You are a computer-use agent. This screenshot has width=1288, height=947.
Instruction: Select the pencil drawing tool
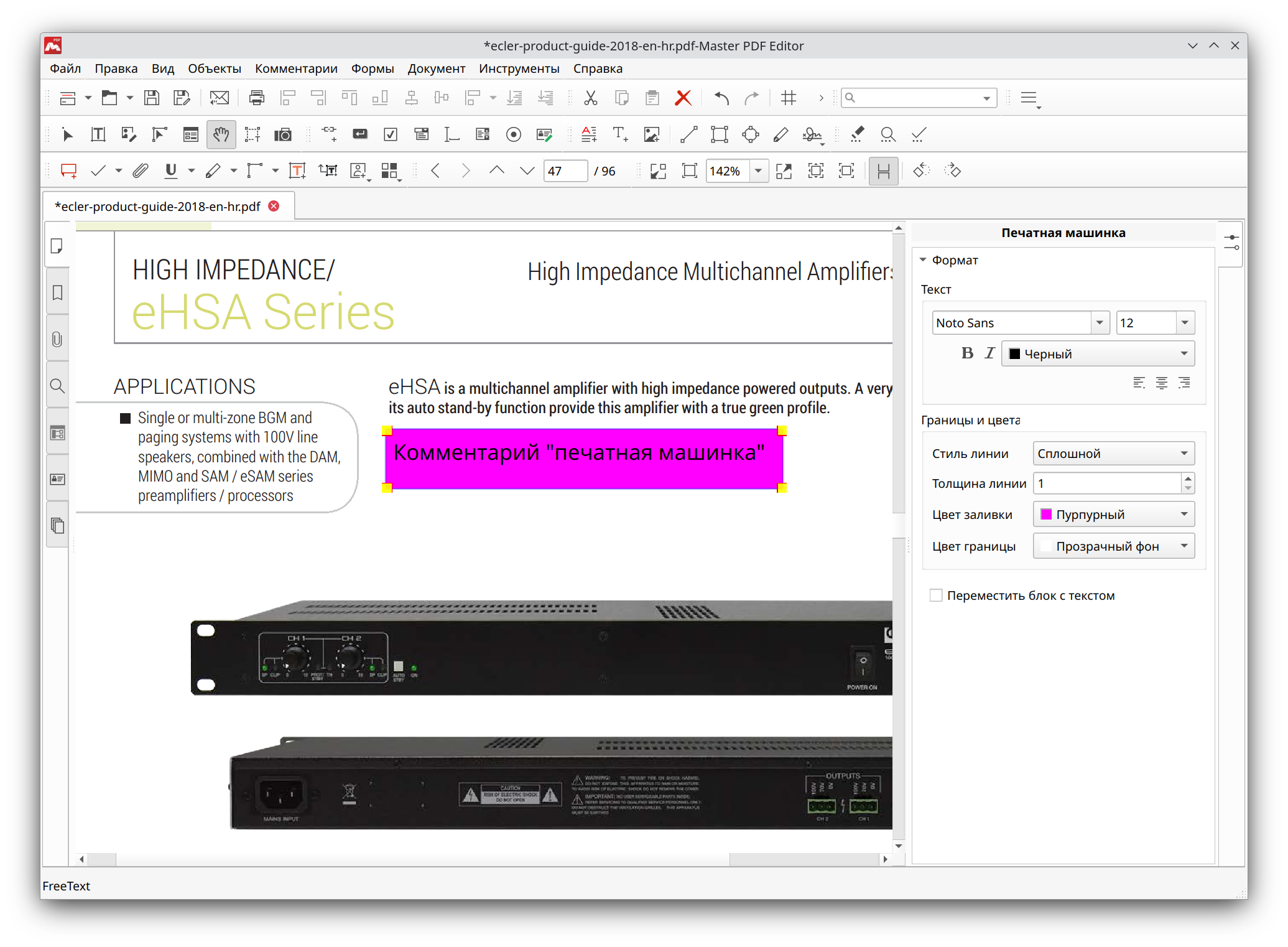coord(781,134)
